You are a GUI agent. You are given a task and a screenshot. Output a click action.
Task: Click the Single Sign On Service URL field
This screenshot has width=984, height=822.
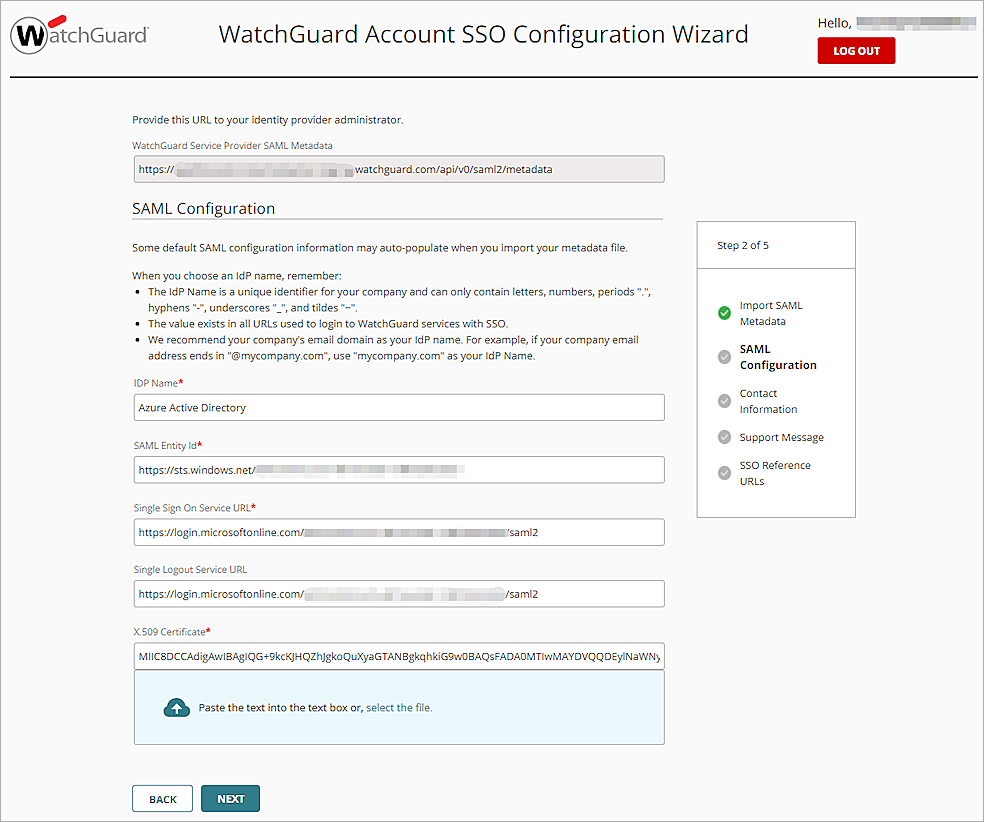399,532
